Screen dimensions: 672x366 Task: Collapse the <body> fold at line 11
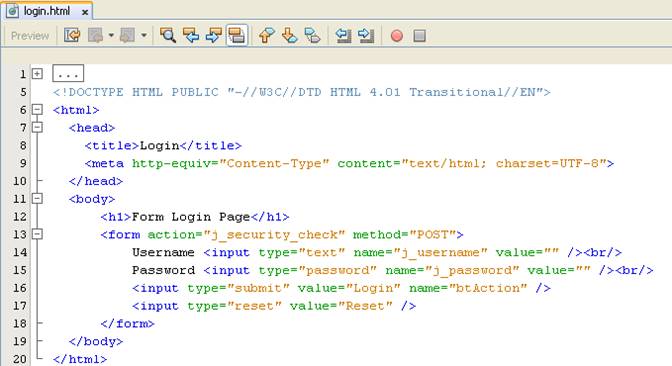(37, 198)
